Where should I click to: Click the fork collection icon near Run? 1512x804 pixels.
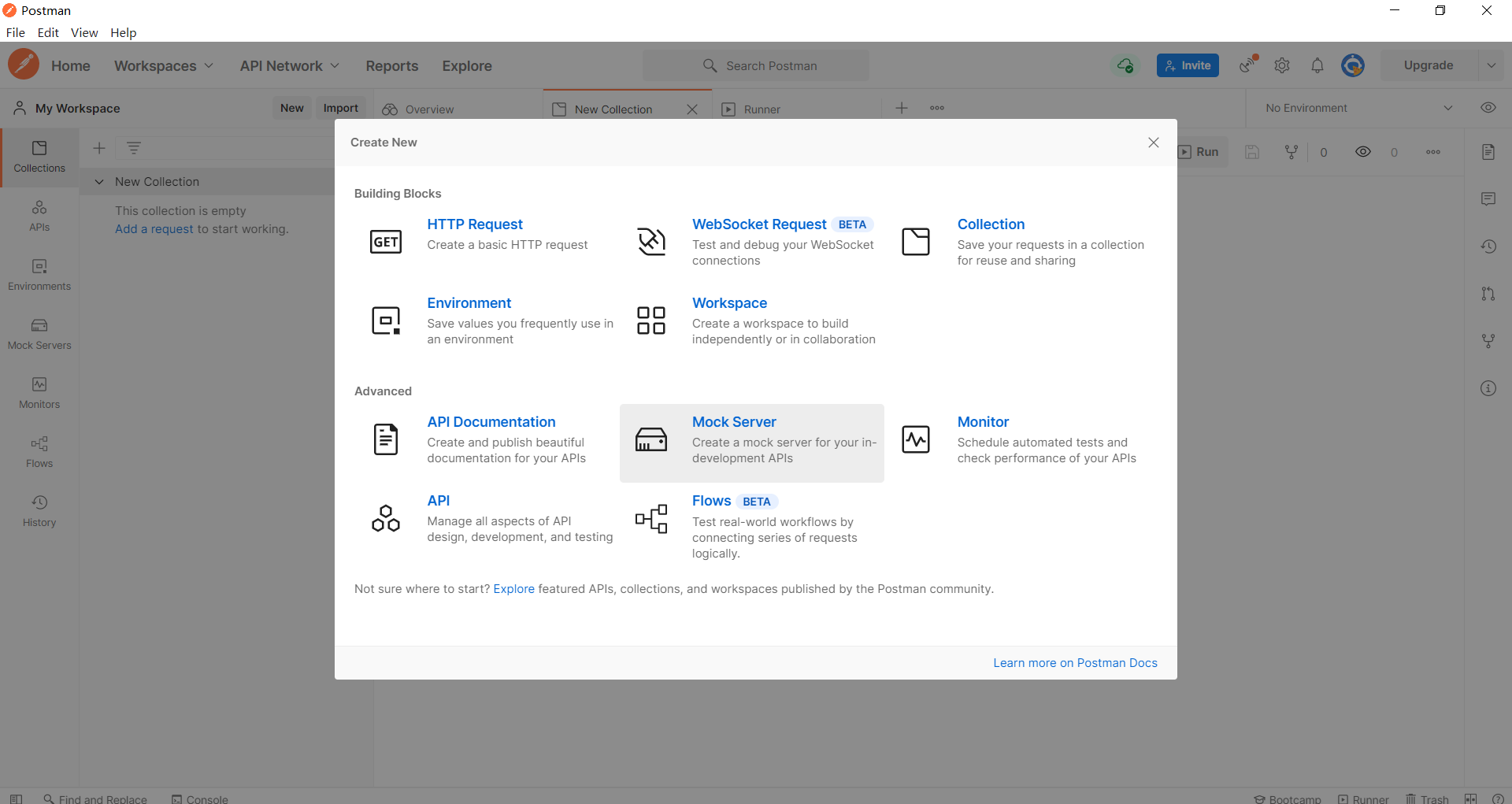1291,152
